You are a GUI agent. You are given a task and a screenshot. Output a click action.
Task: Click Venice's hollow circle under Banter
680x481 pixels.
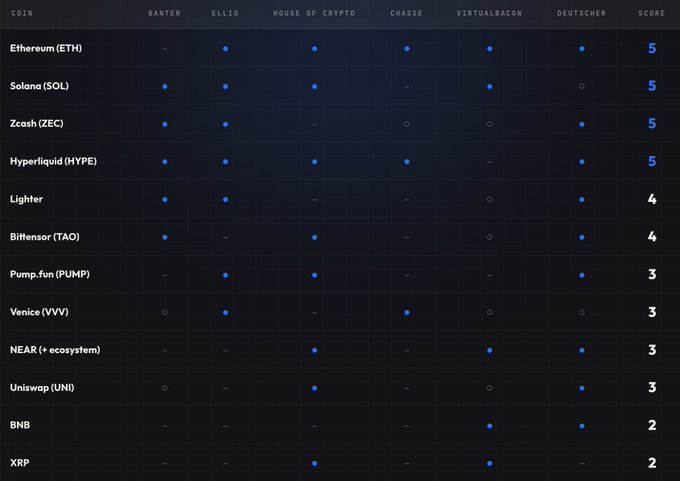(165, 312)
